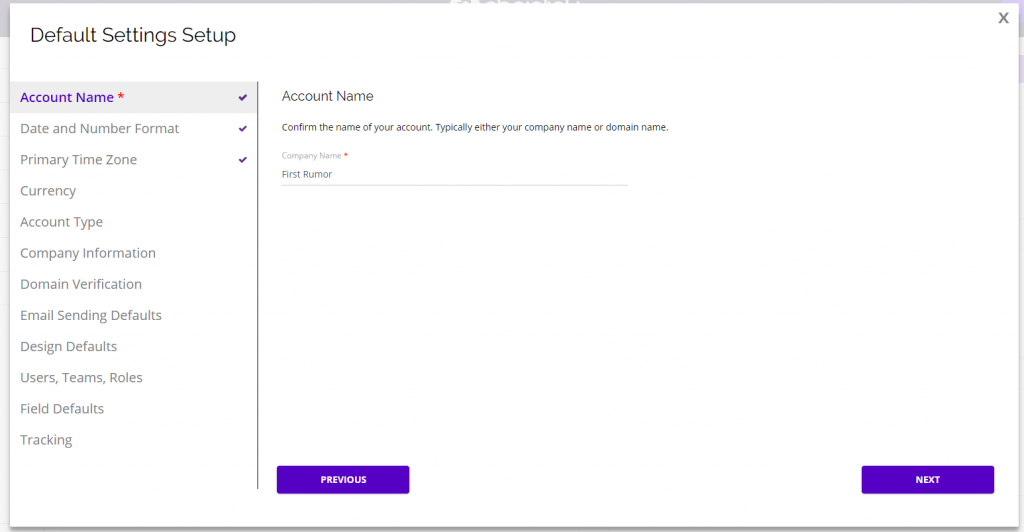Click the NEXT button
1024x532 pixels.
pos(927,480)
